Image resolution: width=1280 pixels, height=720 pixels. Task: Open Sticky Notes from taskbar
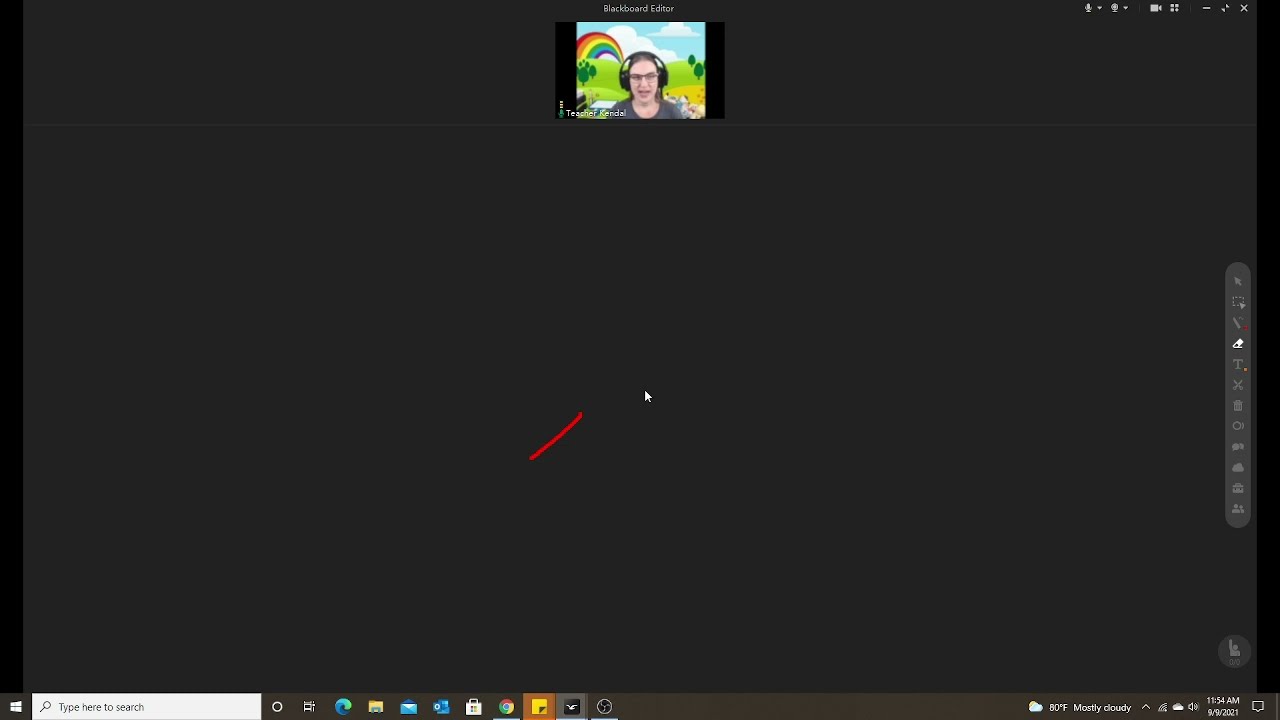pos(539,707)
